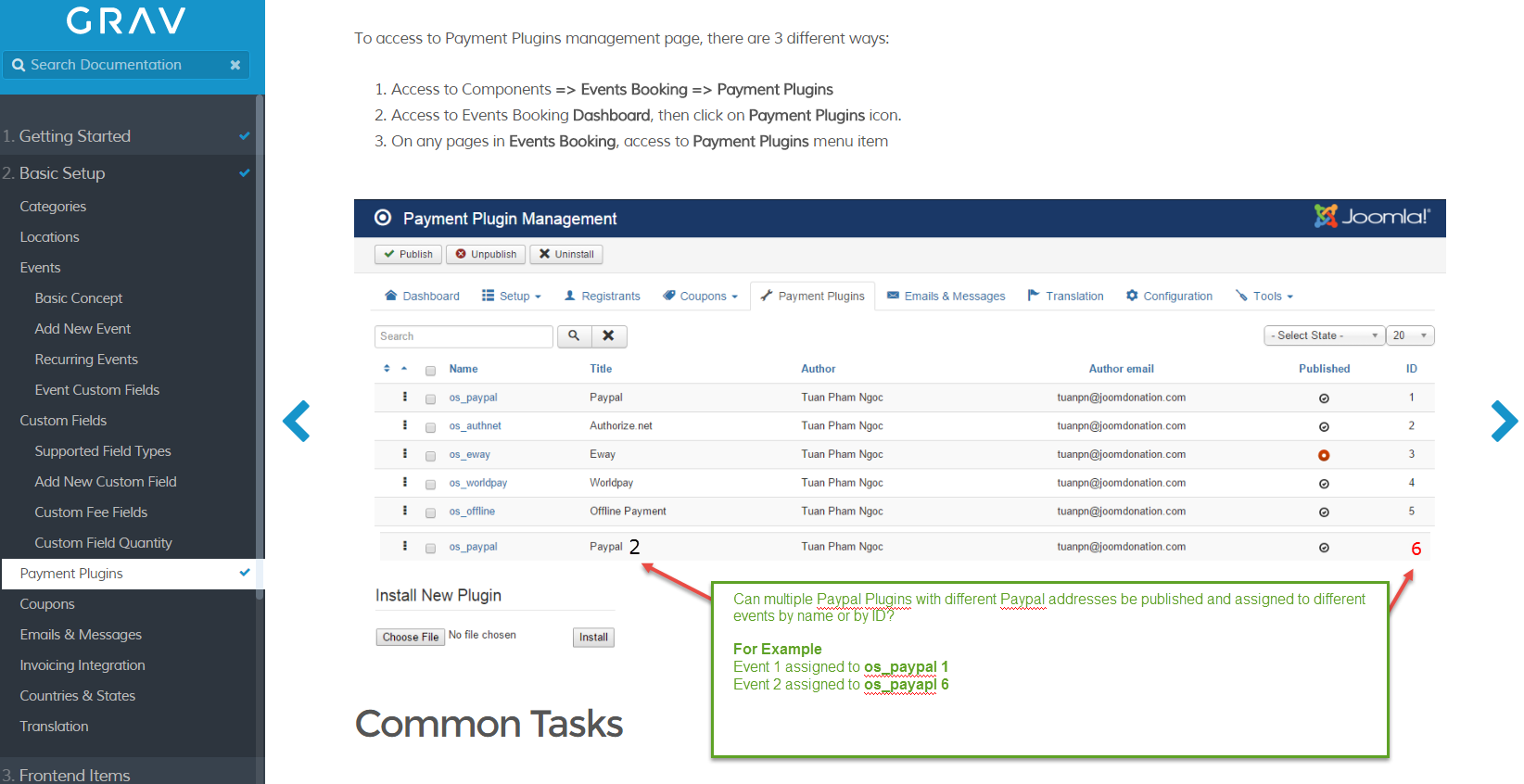
Task: Check the box for os_worldpay row
Action: [430, 485]
